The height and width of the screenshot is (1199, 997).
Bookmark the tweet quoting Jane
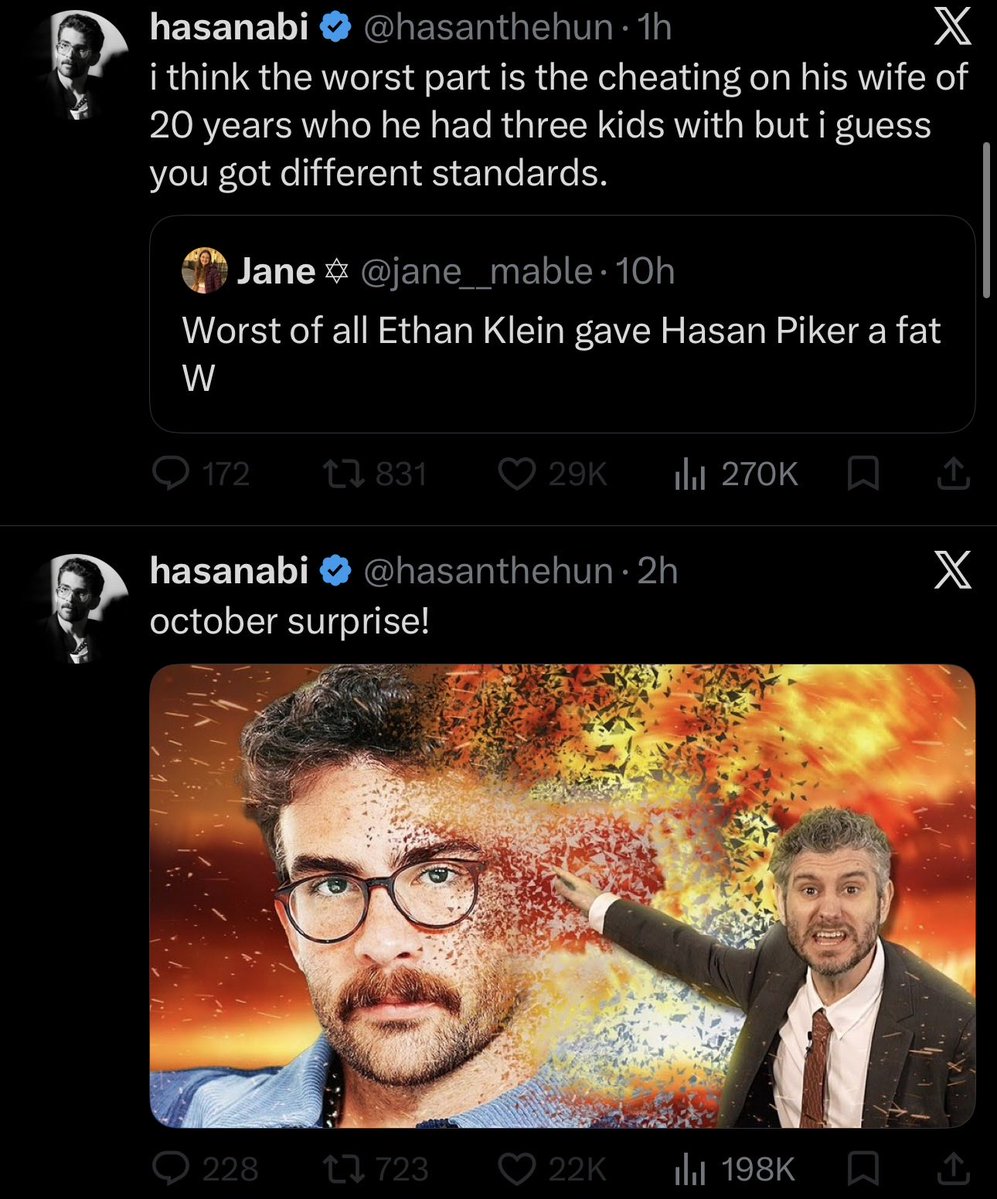click(864, 474)
